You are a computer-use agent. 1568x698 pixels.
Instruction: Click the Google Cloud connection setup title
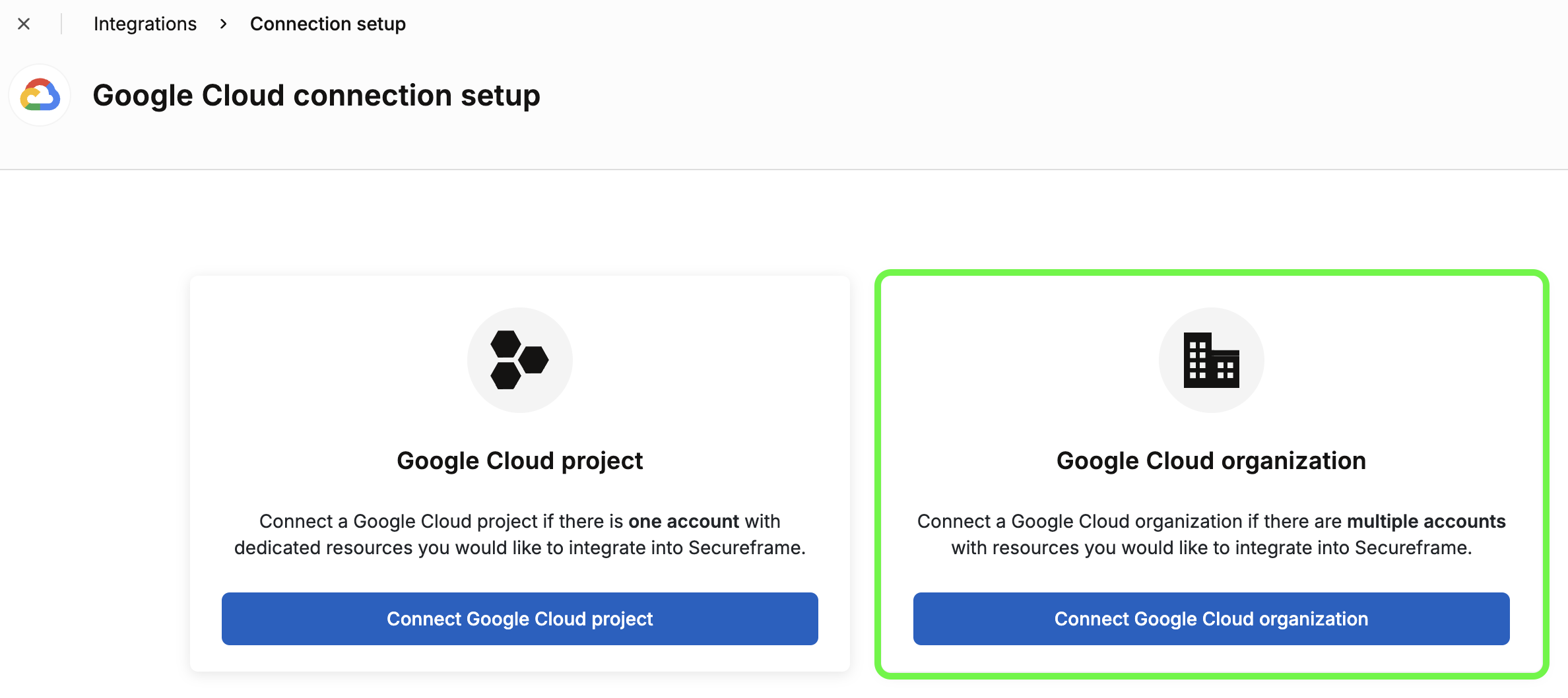tap(316, 96)
